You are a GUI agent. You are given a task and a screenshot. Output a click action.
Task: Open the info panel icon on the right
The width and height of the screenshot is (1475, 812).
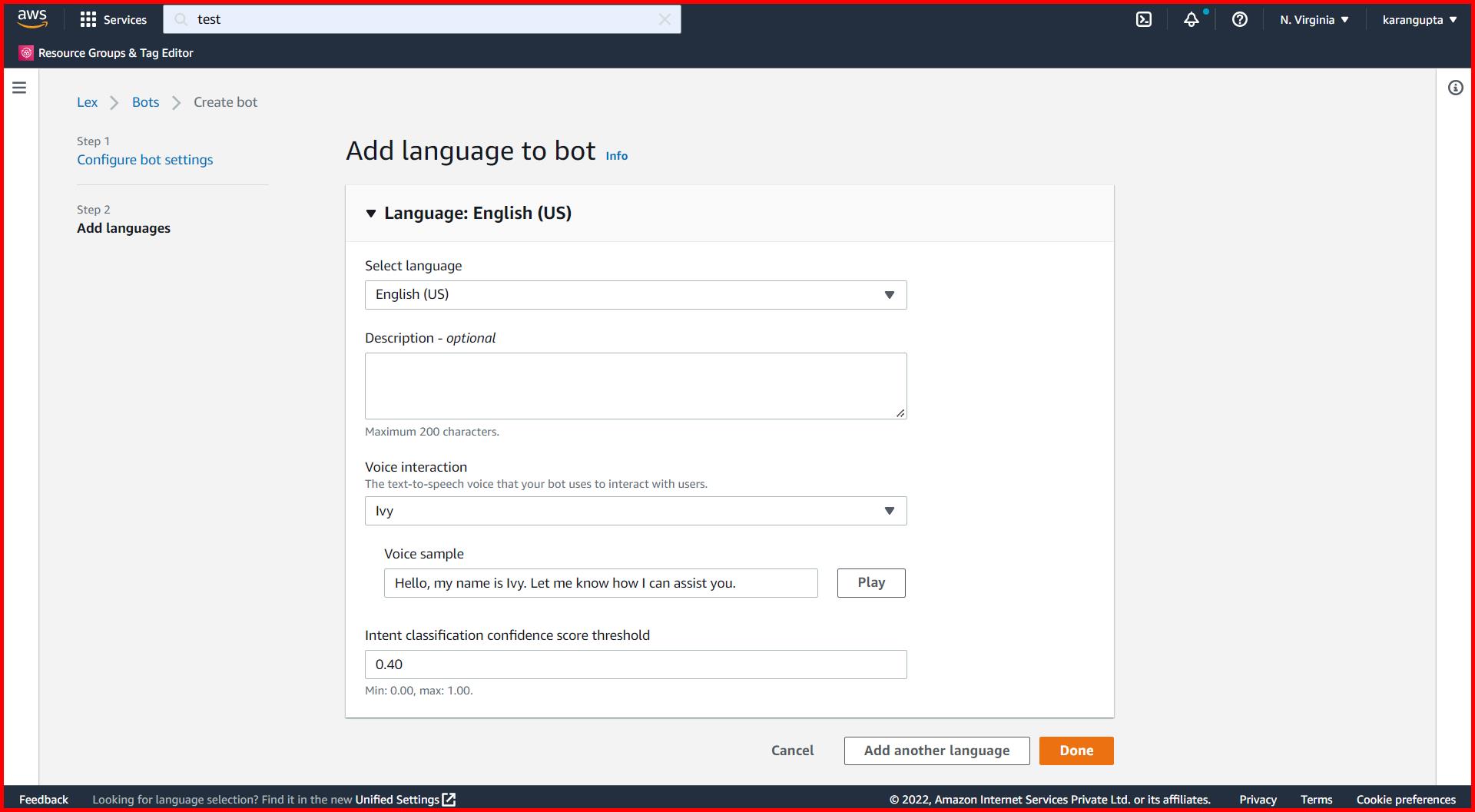click(x=1455, y=88)
